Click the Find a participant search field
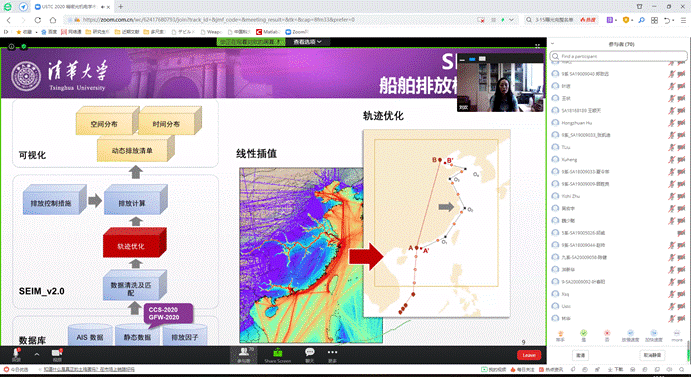This screenshot has height=377, width=691. click(619, 56)
